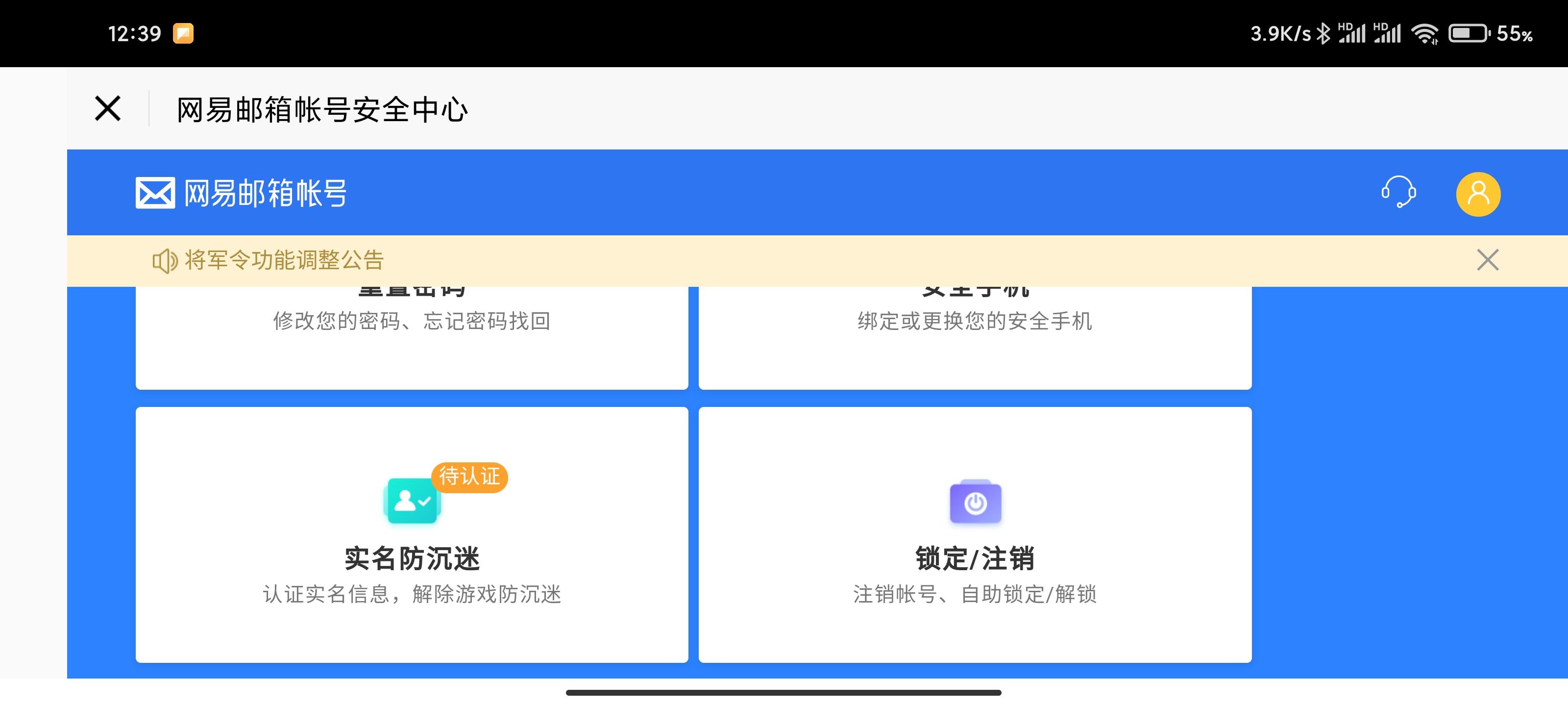This screenshot has height=706, width=1568.
Task: Tap the Wi-Fi icon in status bar
Action: pyautogui.click(x=1425, y=33)
